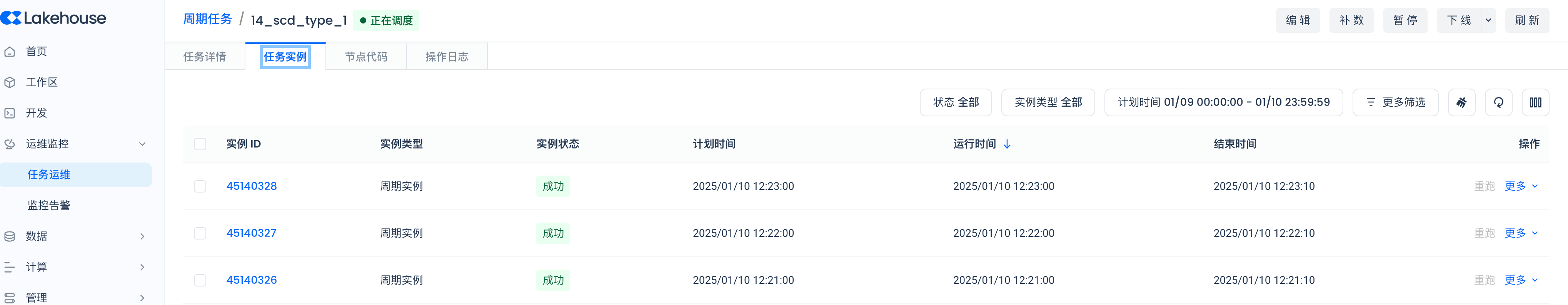Open the Development terminal icon
This screenshot has height=305, width=1568.
point(10,113)
